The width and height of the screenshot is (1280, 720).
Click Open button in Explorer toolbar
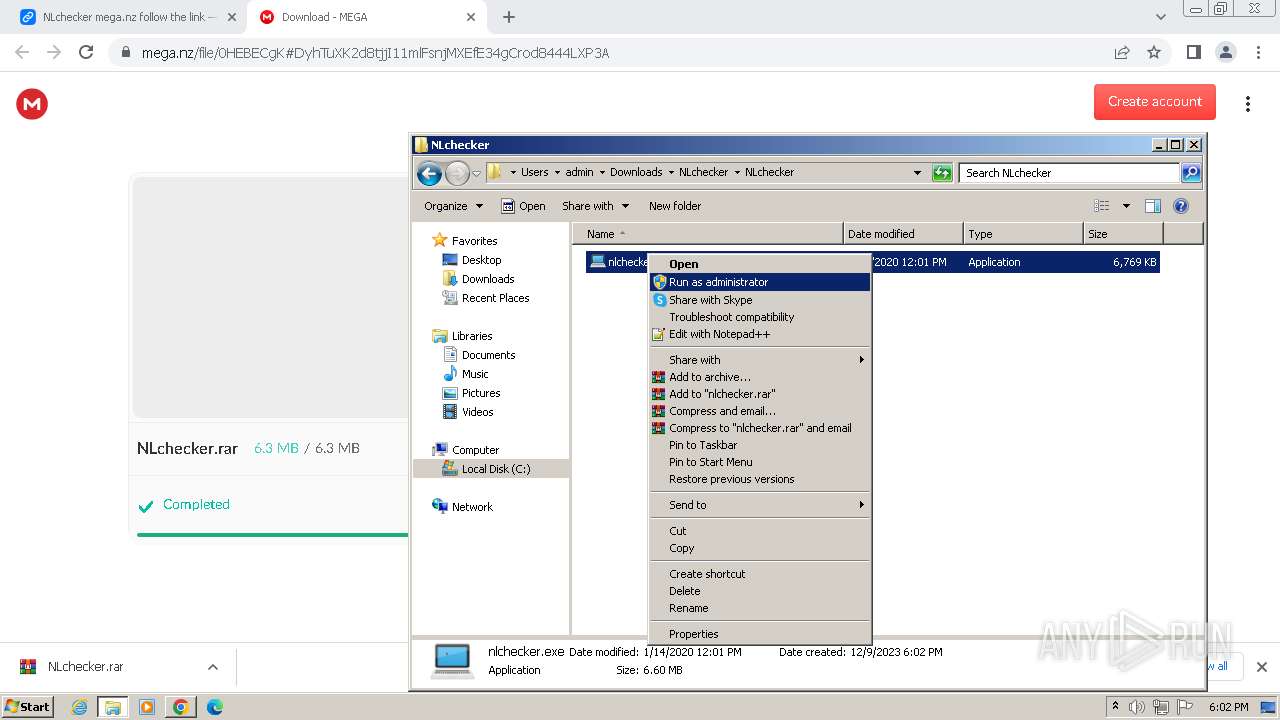(x=523, y=206)
